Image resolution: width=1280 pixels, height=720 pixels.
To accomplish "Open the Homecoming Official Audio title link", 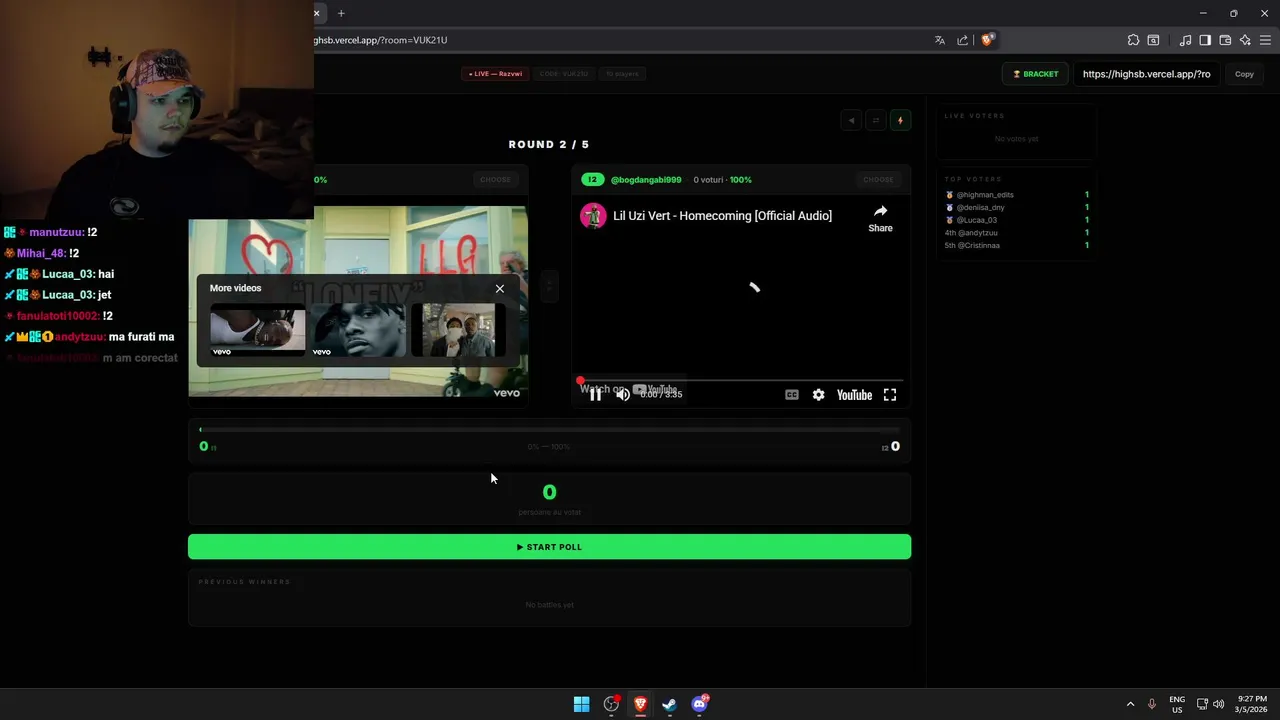I will tap(722, 216).
